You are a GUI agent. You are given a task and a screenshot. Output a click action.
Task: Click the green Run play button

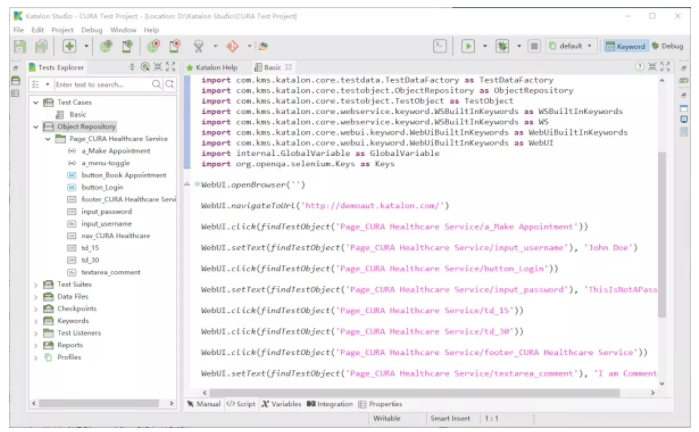468,46
